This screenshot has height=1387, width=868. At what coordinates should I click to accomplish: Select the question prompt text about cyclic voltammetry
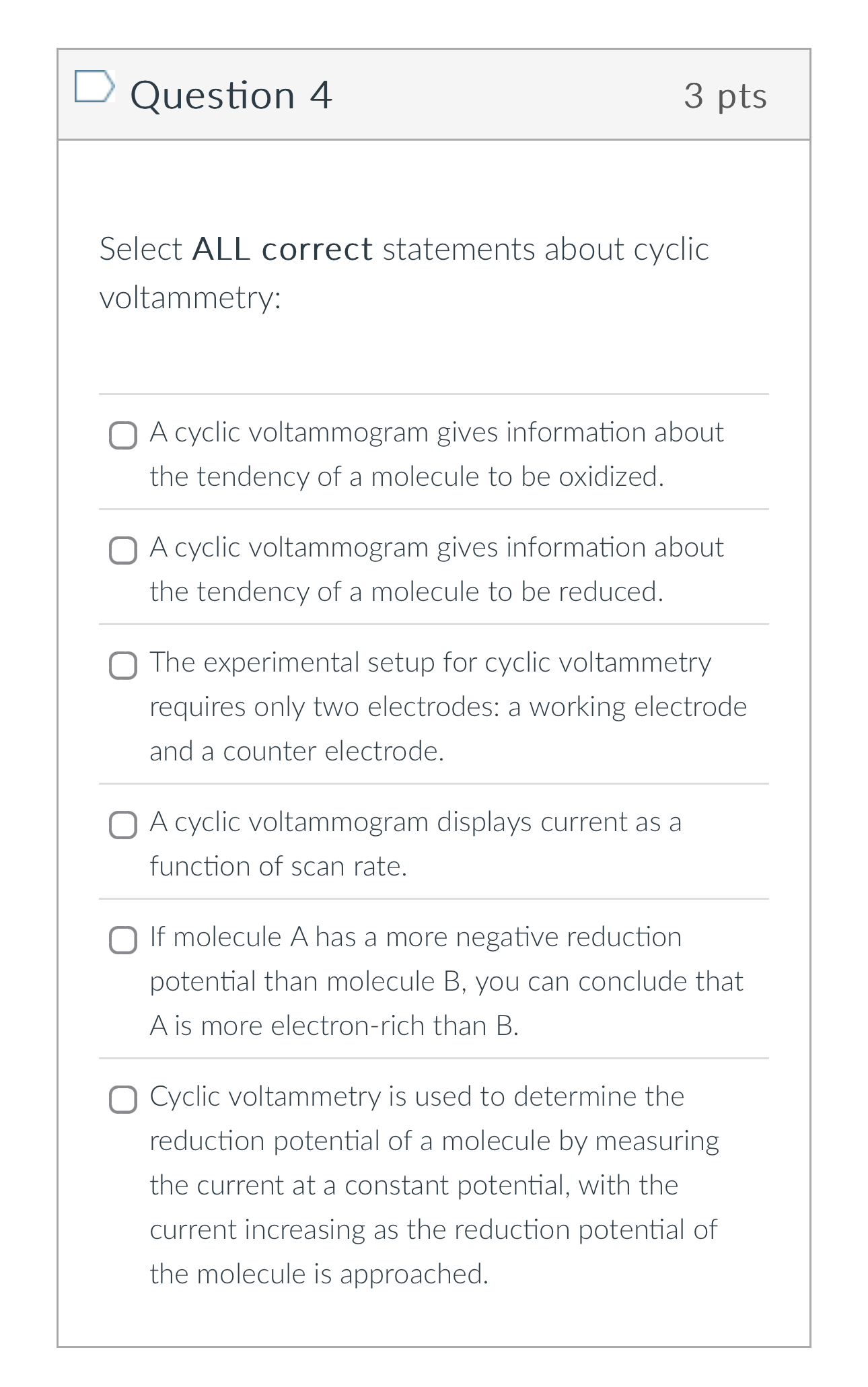(404, 273)
